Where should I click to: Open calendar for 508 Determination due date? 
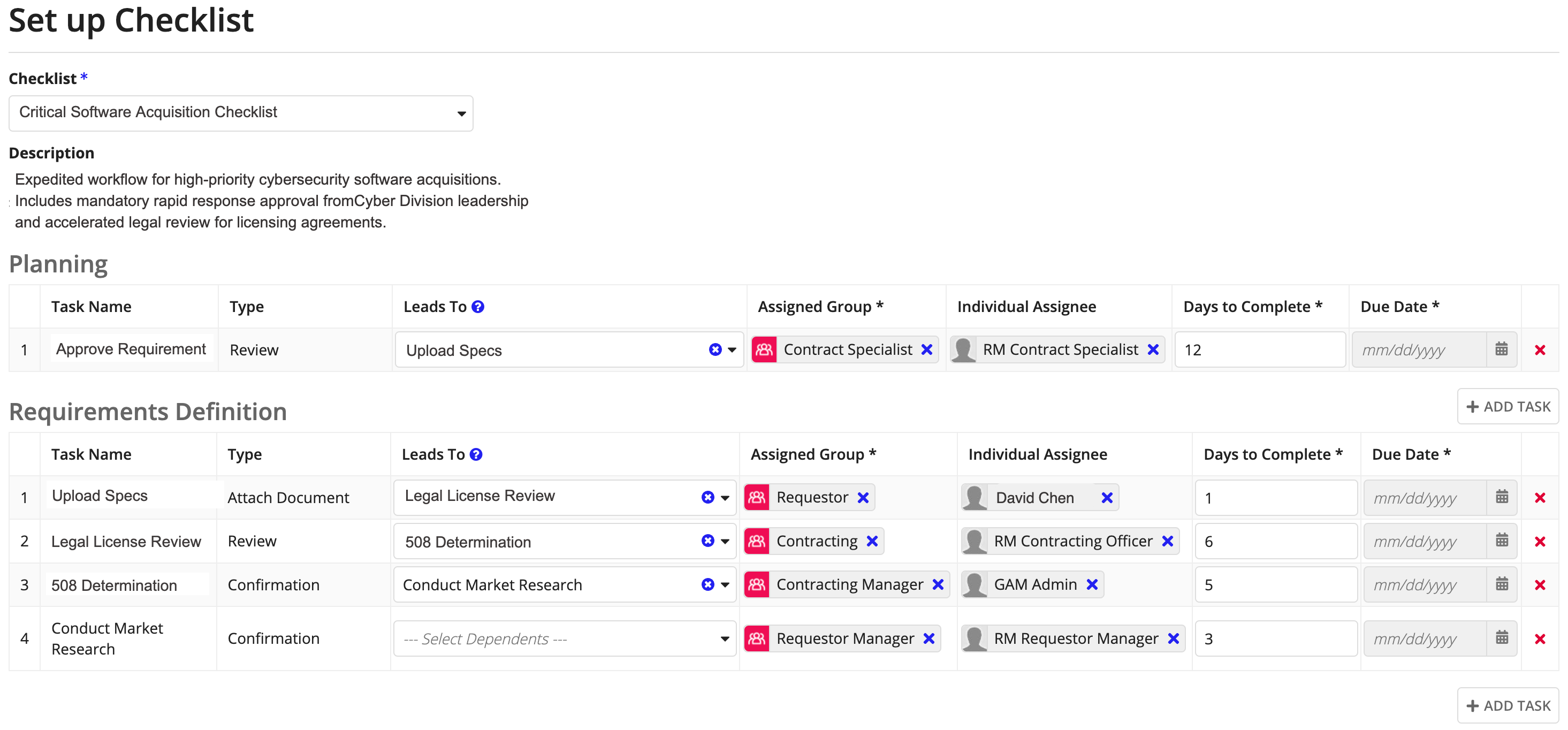pos(1501,584)
